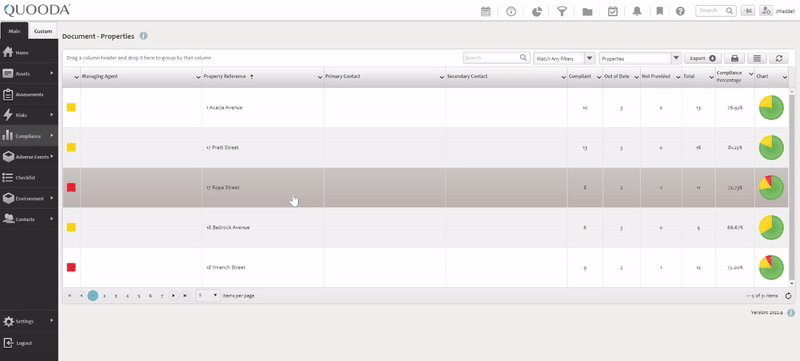Open Property Reference column filter arrow
Screen dimensions: 800x361
(x=319, y=77)
